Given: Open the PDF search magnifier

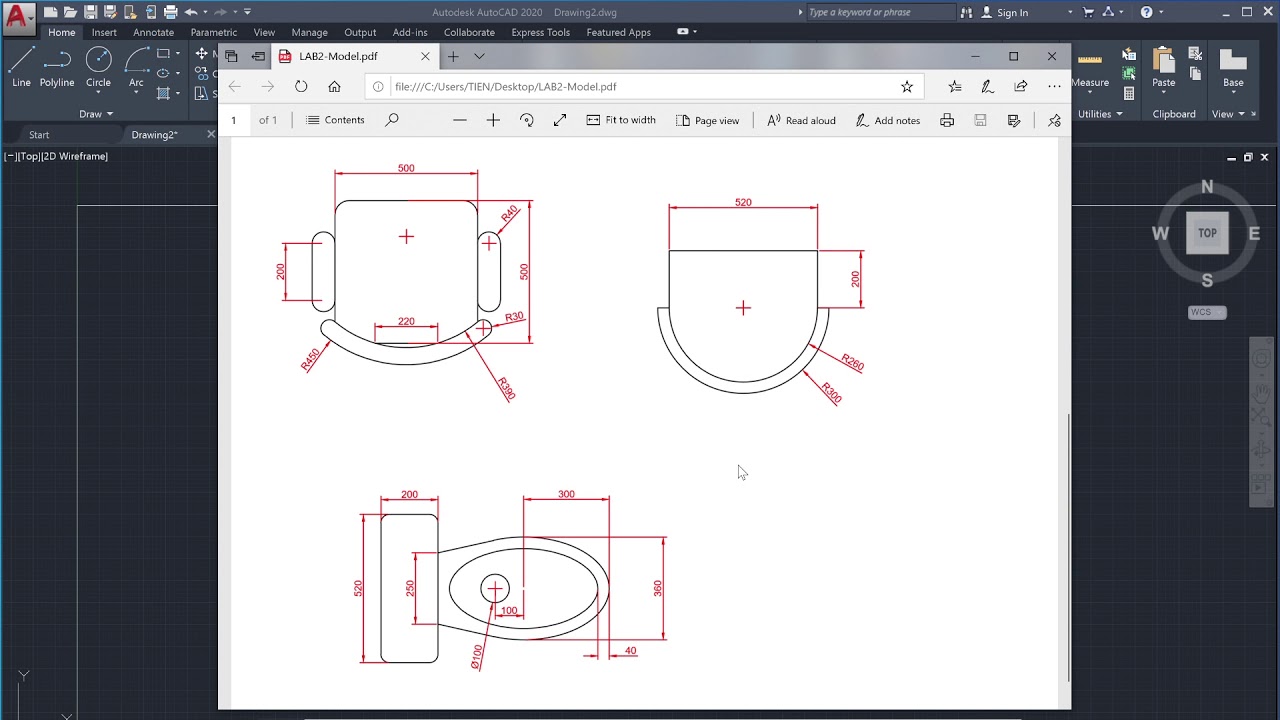Looking at the screenshot, I should click(x=392, y=120).
